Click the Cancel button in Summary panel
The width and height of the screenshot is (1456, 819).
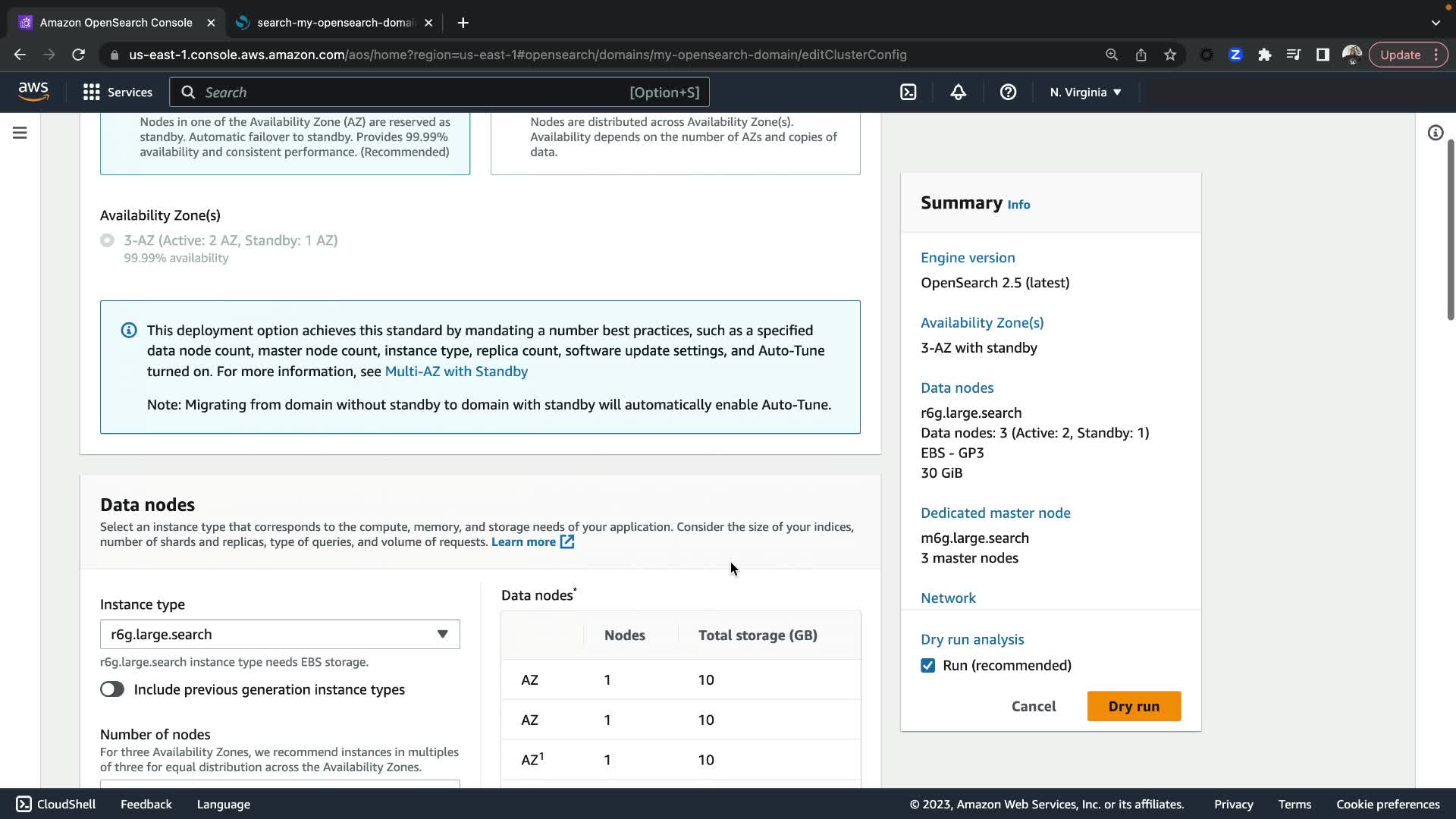pyautogui.click(x=1033, y=706)
